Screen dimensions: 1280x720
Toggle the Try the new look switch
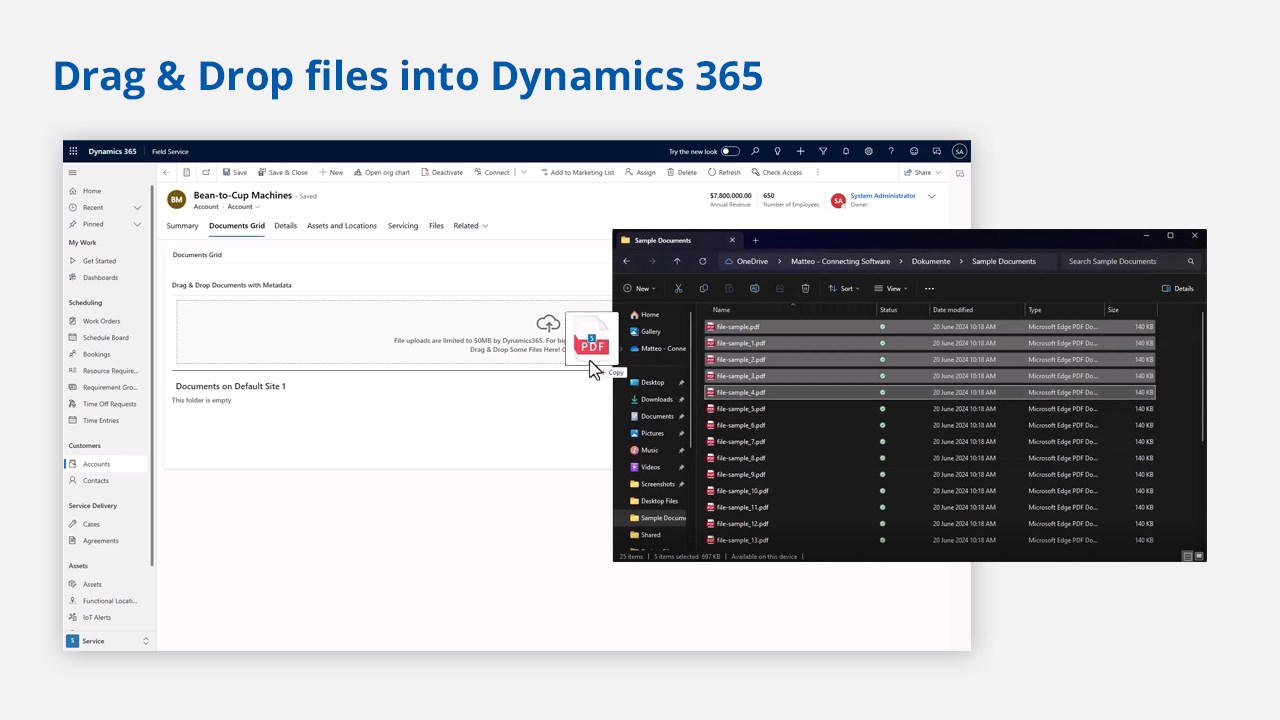(x=731, y=151)
